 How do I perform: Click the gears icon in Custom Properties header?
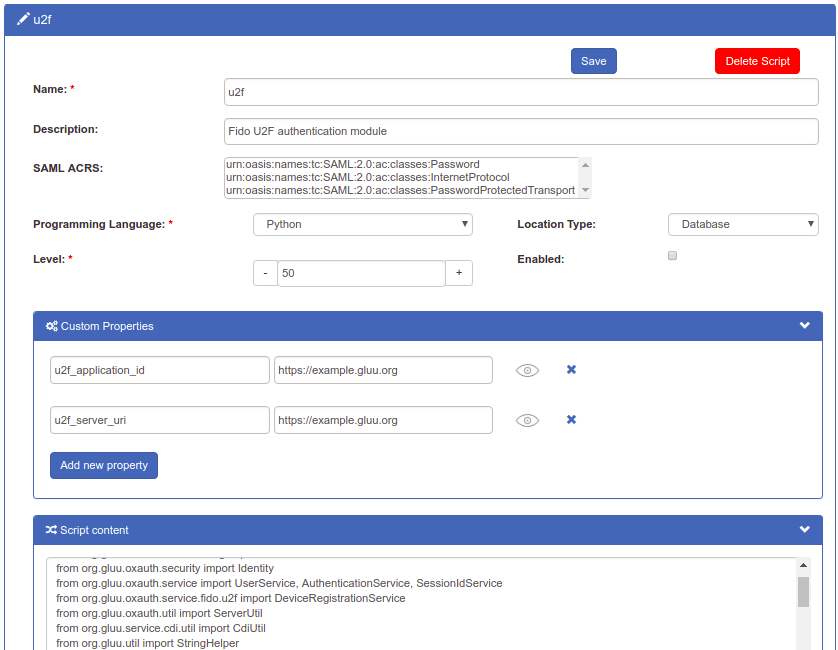coord(52,326)
